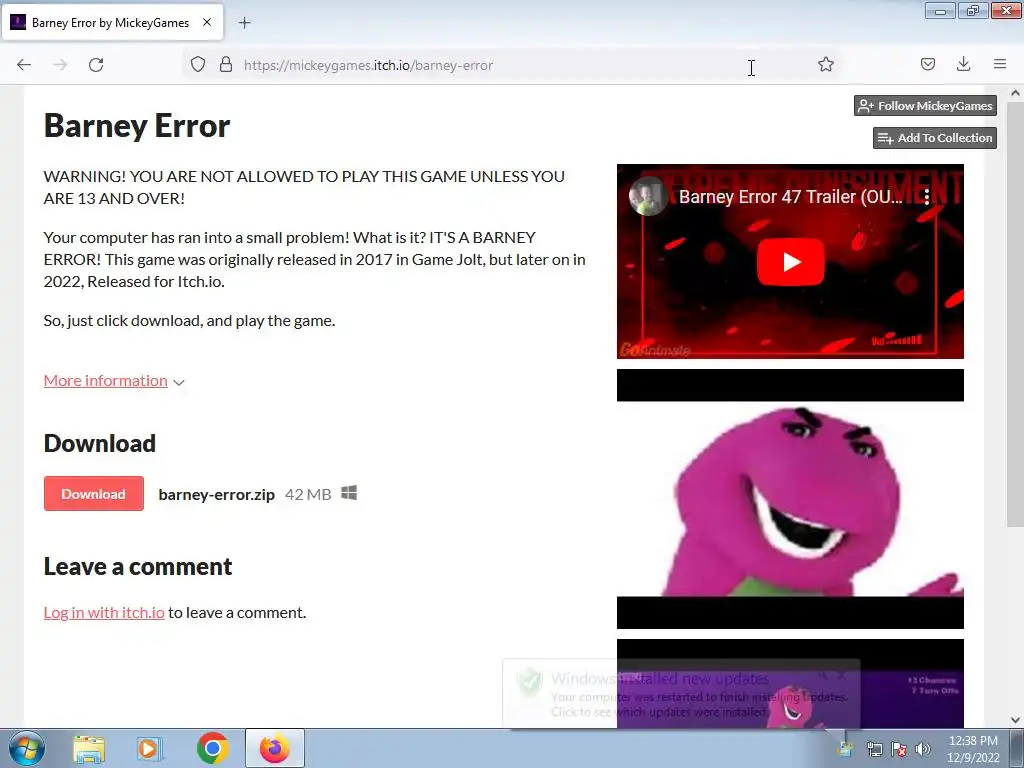Click the page scrollbar down arrow
The width and height of the screenshot is (1024, 768).
point(1015,720)
